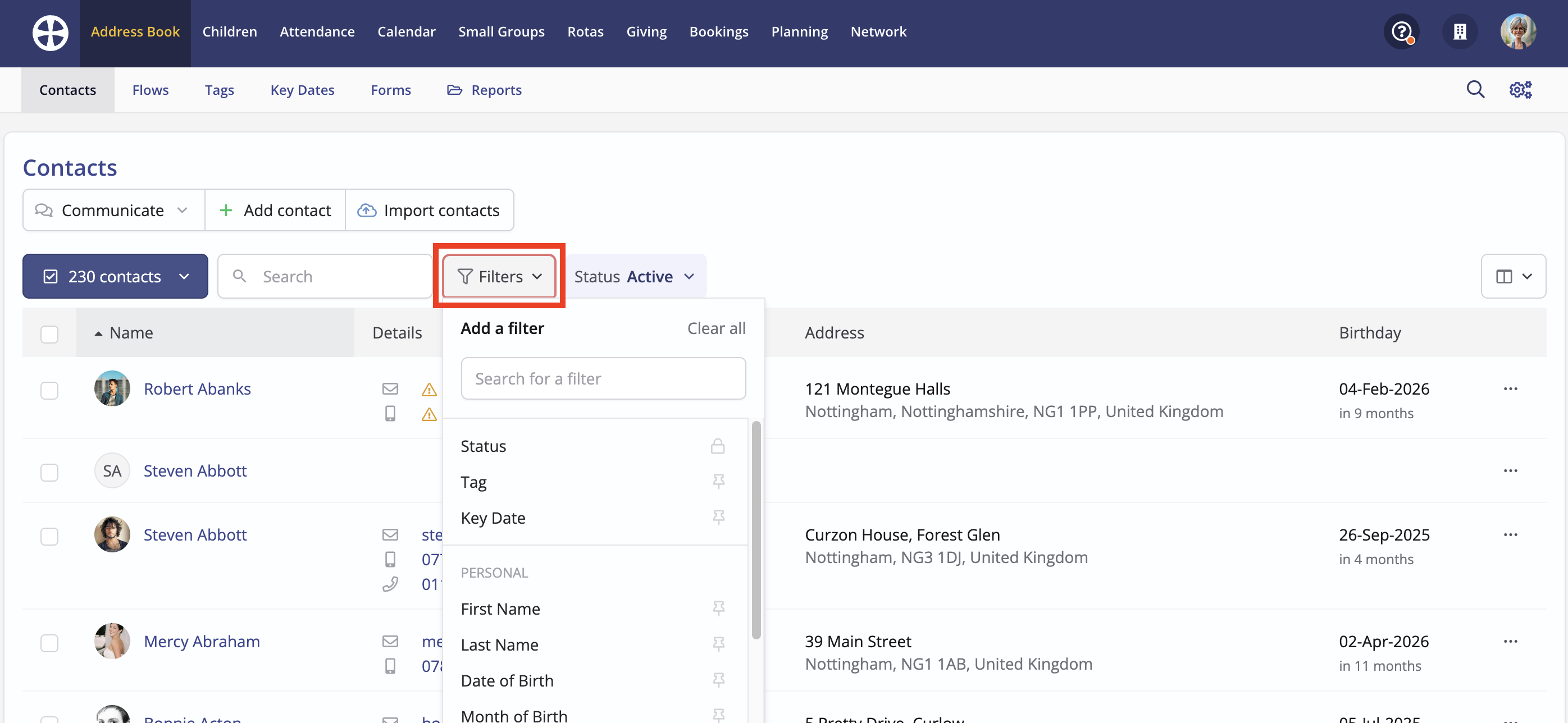Open Robert Abanks contact link
Image resolution: width=1568 pixels, height=723 pixels.
(197, 388)
